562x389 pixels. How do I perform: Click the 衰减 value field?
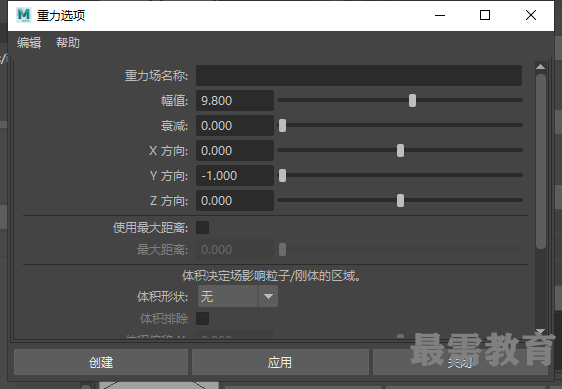click(235, 126)
